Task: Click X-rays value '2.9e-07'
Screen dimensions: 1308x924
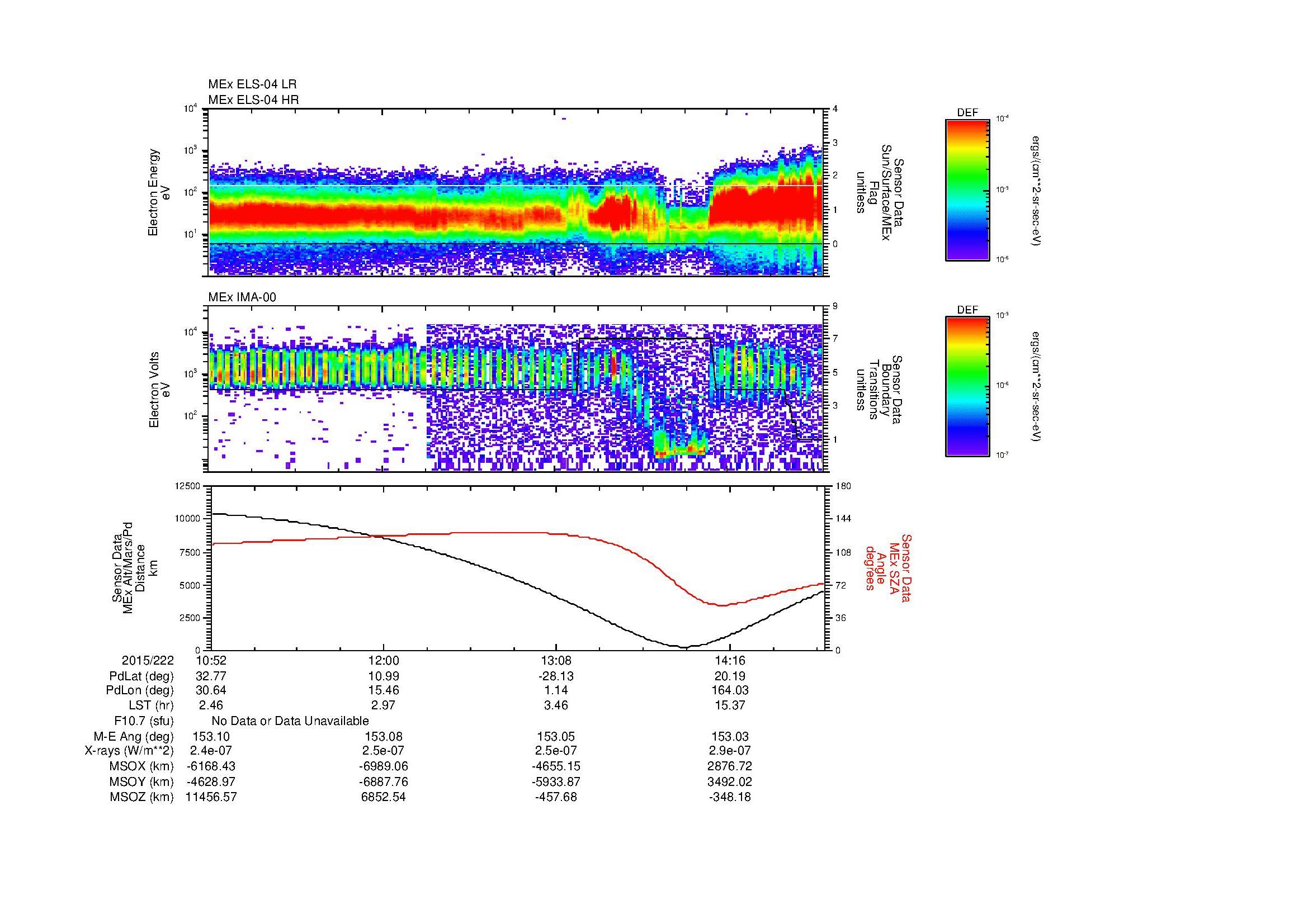Action: 730,751
